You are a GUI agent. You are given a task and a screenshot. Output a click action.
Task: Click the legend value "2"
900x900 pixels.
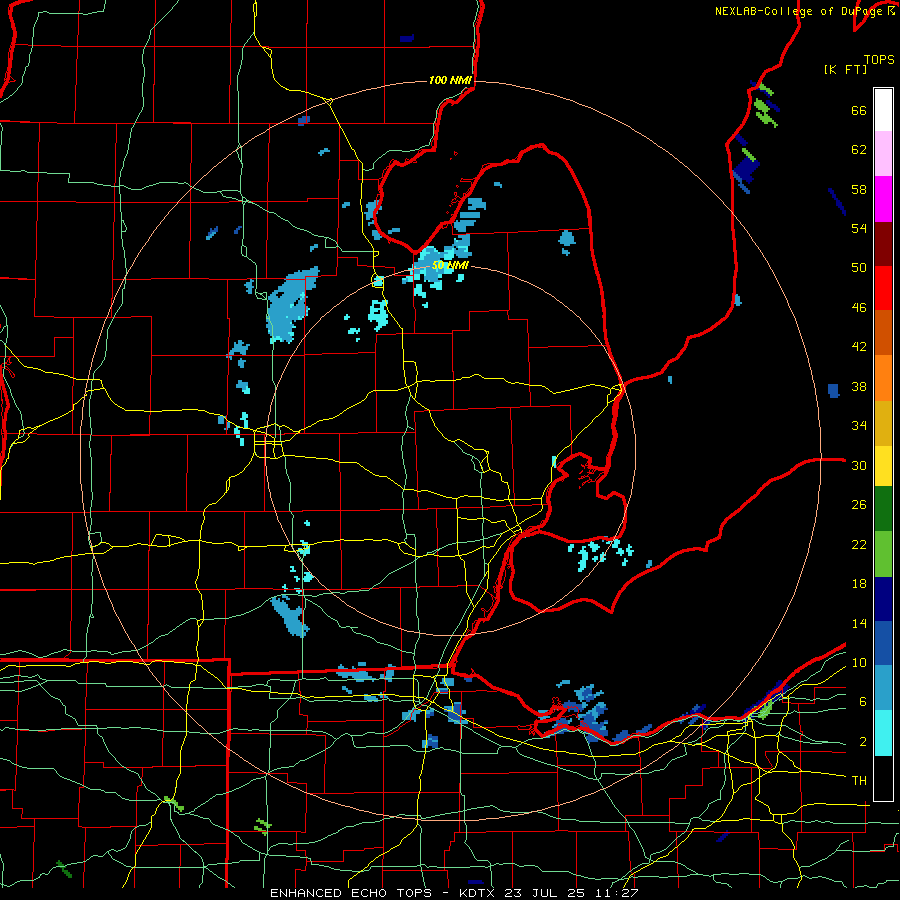(863, 742)
